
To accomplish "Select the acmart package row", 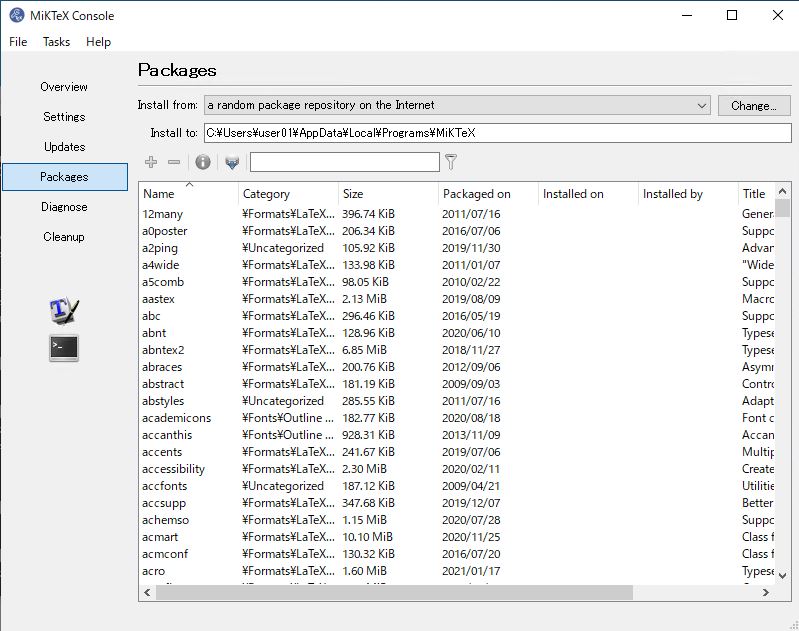I will 457,537.
